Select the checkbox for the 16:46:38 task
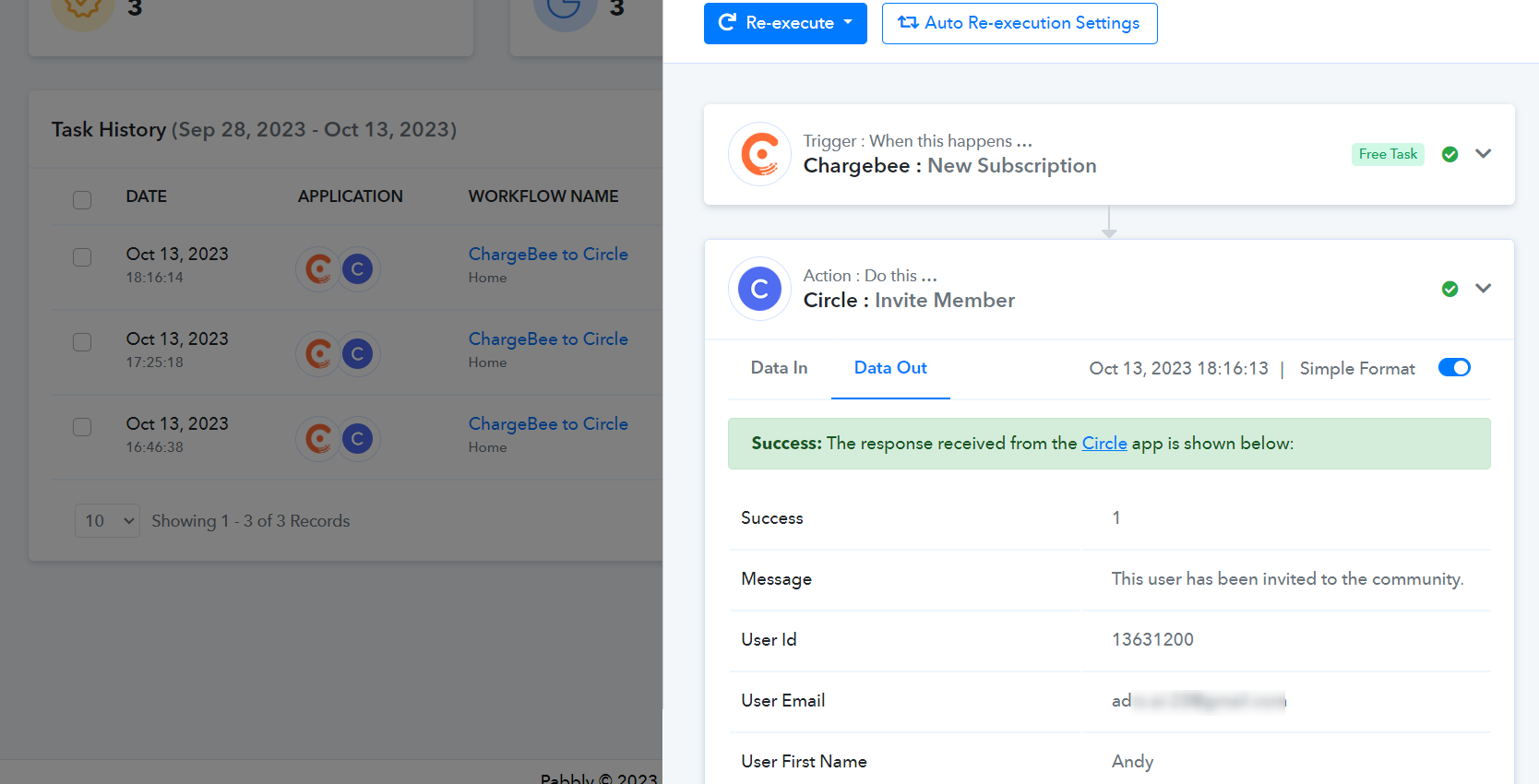Image resolution: width=1539 pixels, height=784 pixels. 82,426
